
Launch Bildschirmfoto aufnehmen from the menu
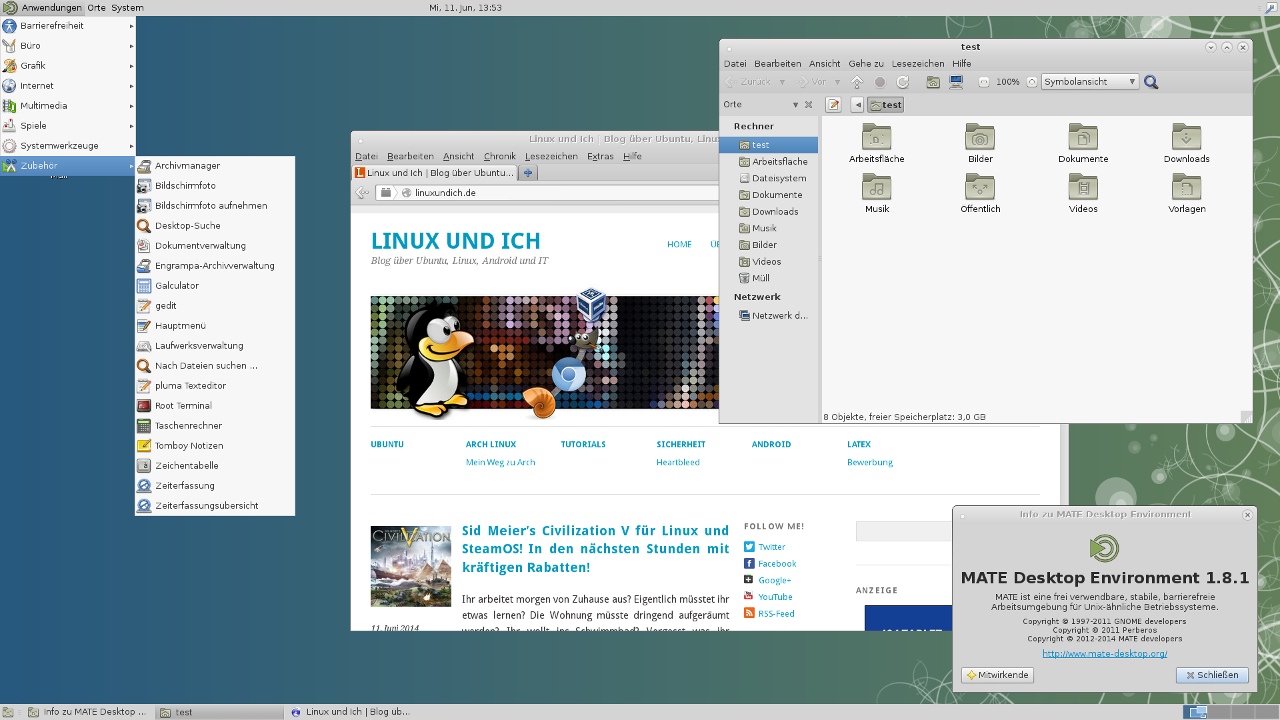click(x=215, y=205)
